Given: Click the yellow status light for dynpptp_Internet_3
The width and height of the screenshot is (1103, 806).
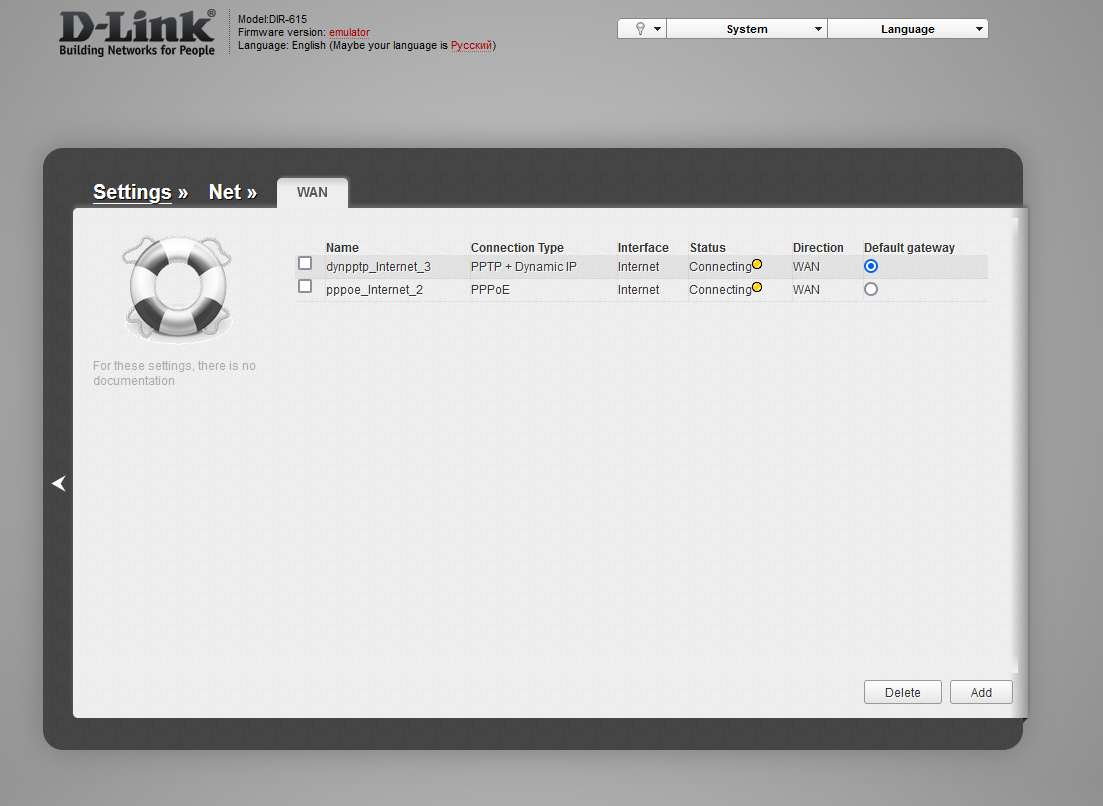Looking at the screenshot, I should pos(758,263).
